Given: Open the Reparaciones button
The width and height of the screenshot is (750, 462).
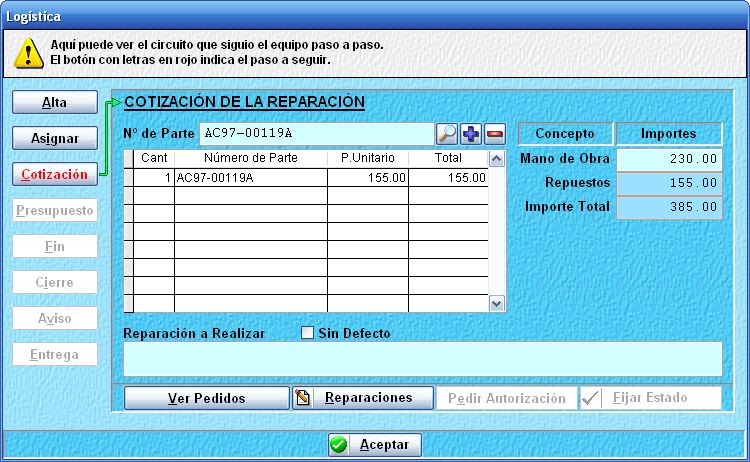Looking at the screenshot, I should click(x=363, y=398).
